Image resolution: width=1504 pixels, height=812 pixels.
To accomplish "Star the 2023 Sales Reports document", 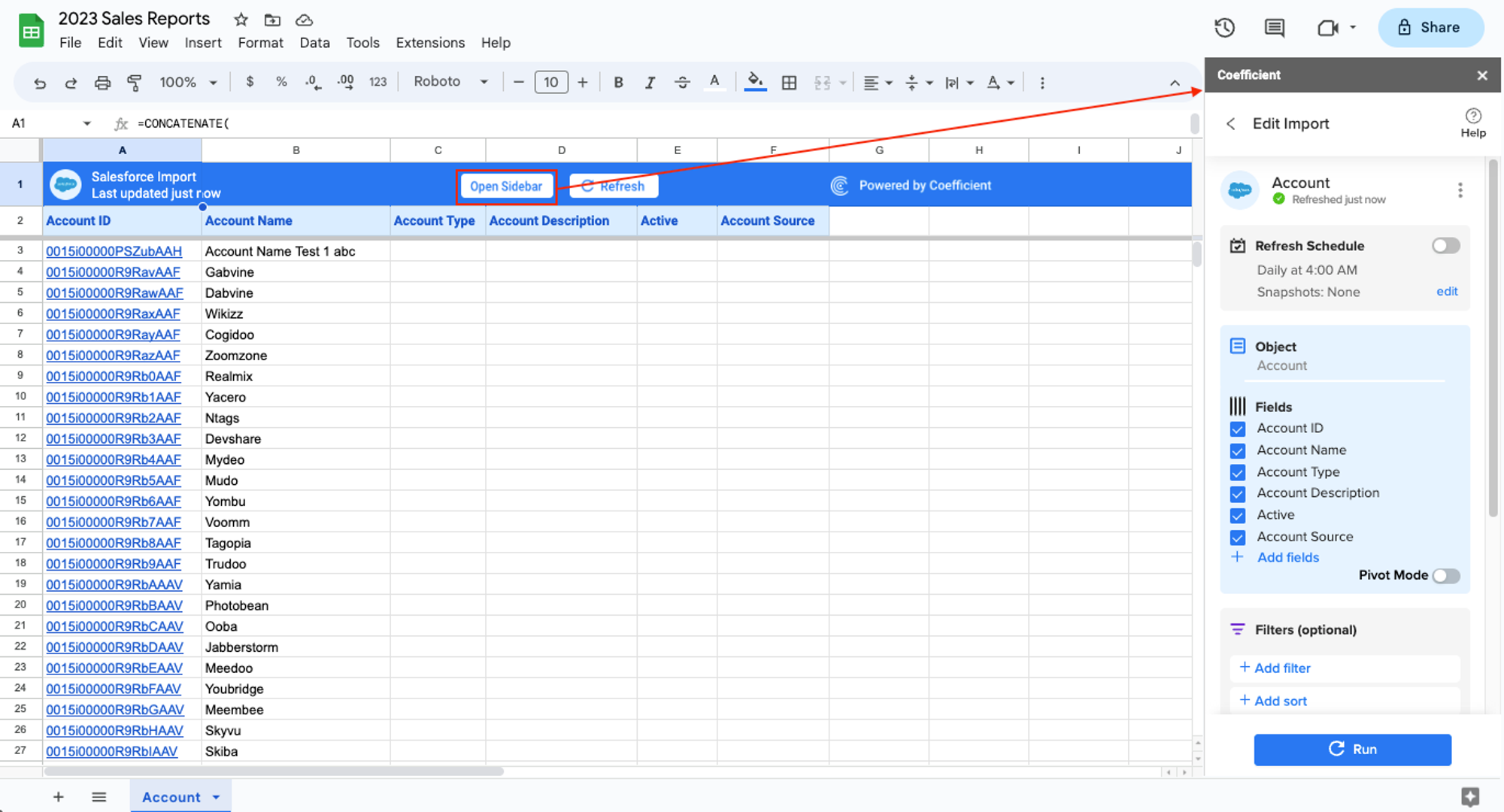I will (241, 20).
